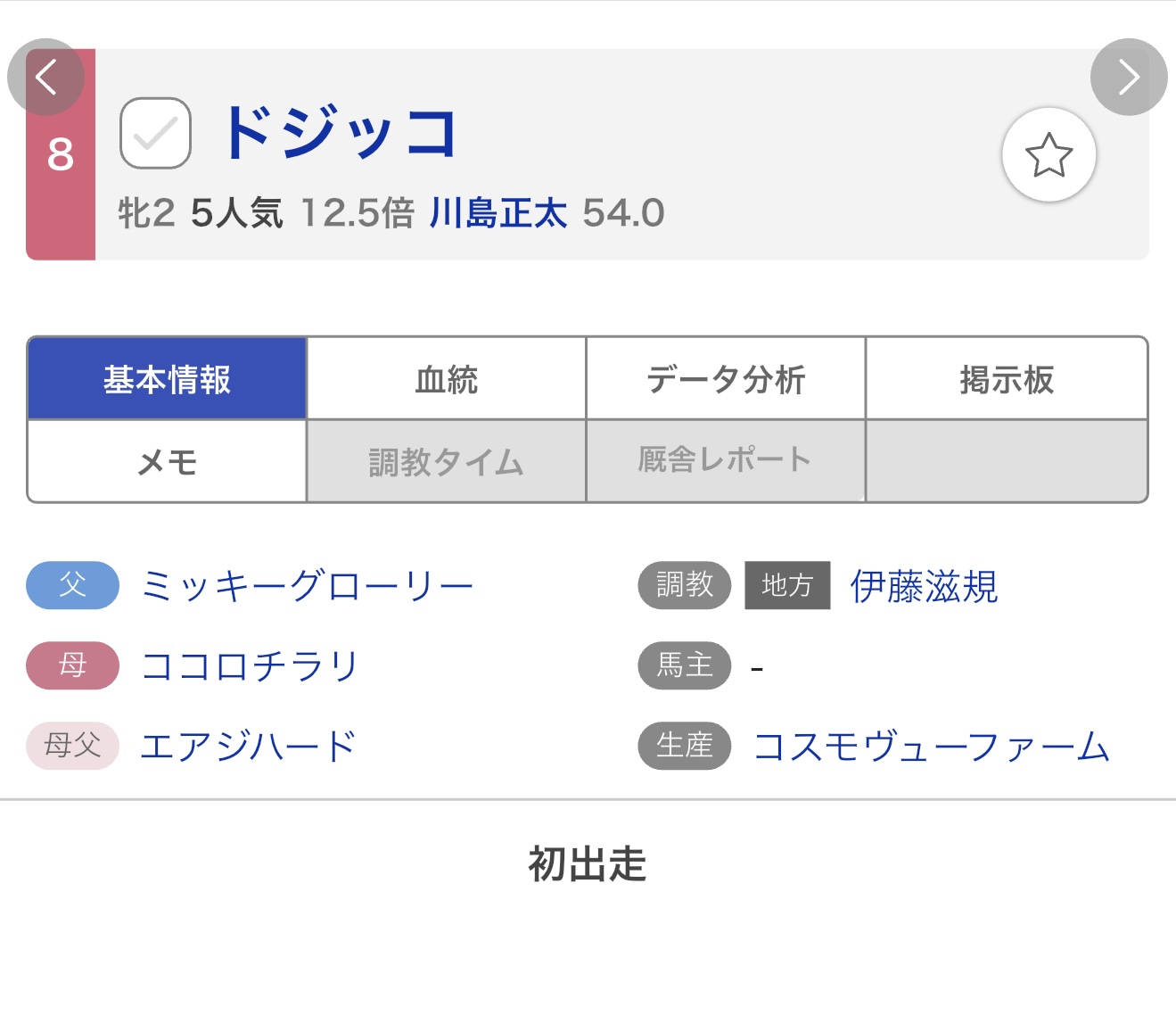
Task: Select the 調教タイム tab
Action: coord(446,461)
